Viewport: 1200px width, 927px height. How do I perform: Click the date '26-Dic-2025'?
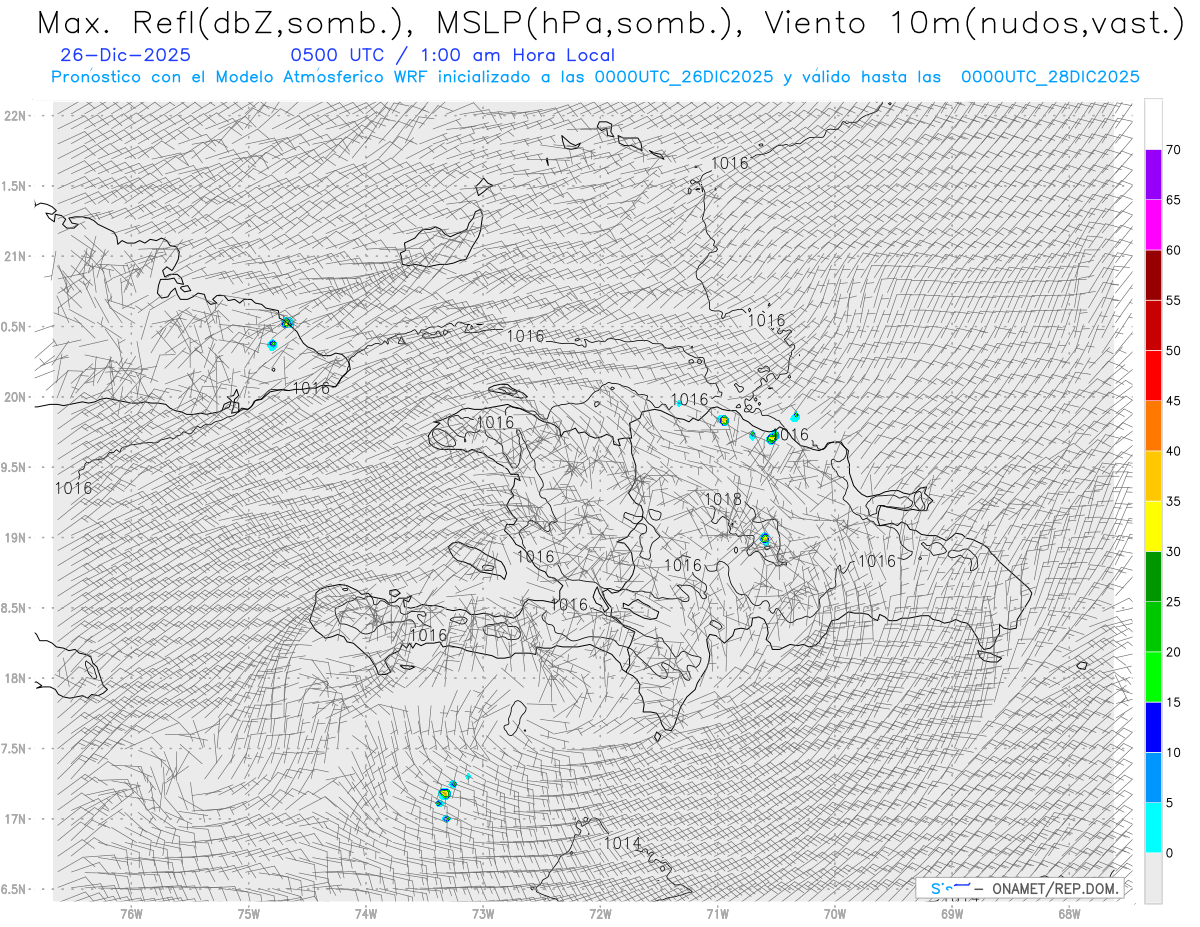tap(125, 55)
